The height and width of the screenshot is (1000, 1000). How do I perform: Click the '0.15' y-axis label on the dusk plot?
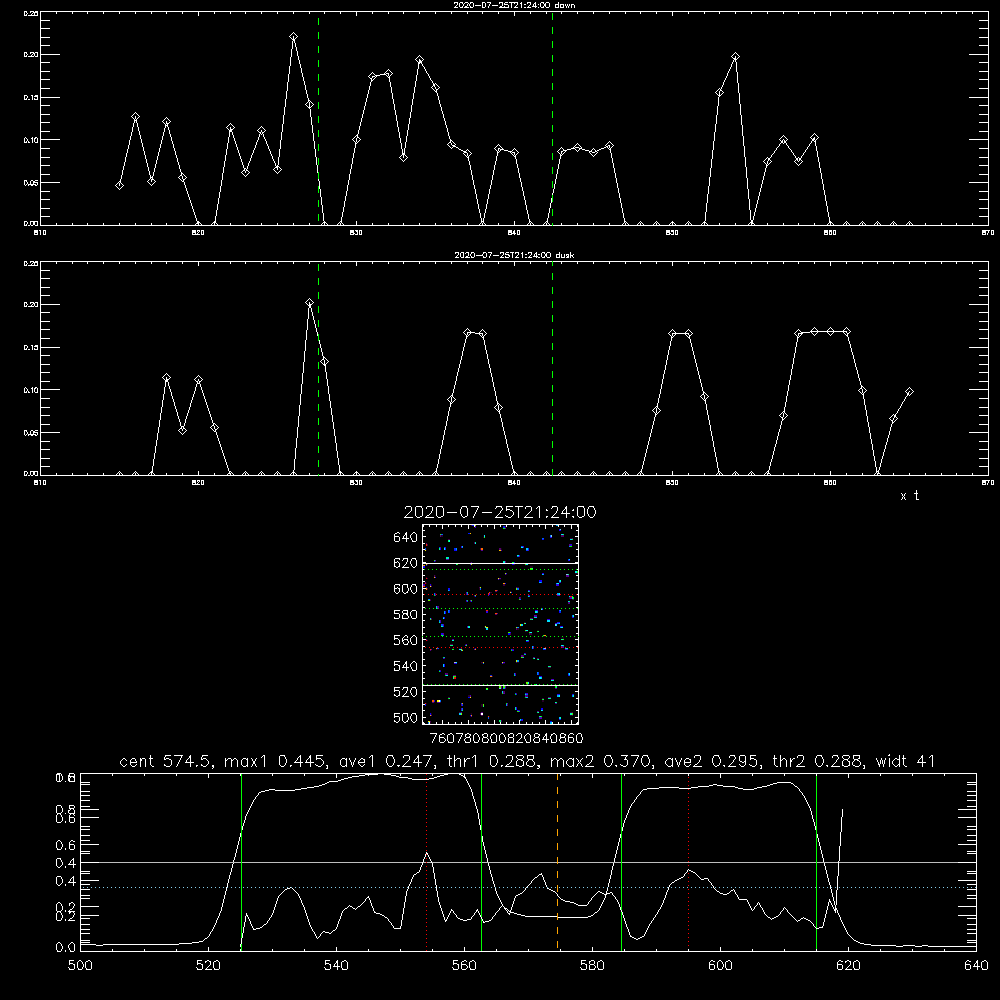[x=31, y=348]
